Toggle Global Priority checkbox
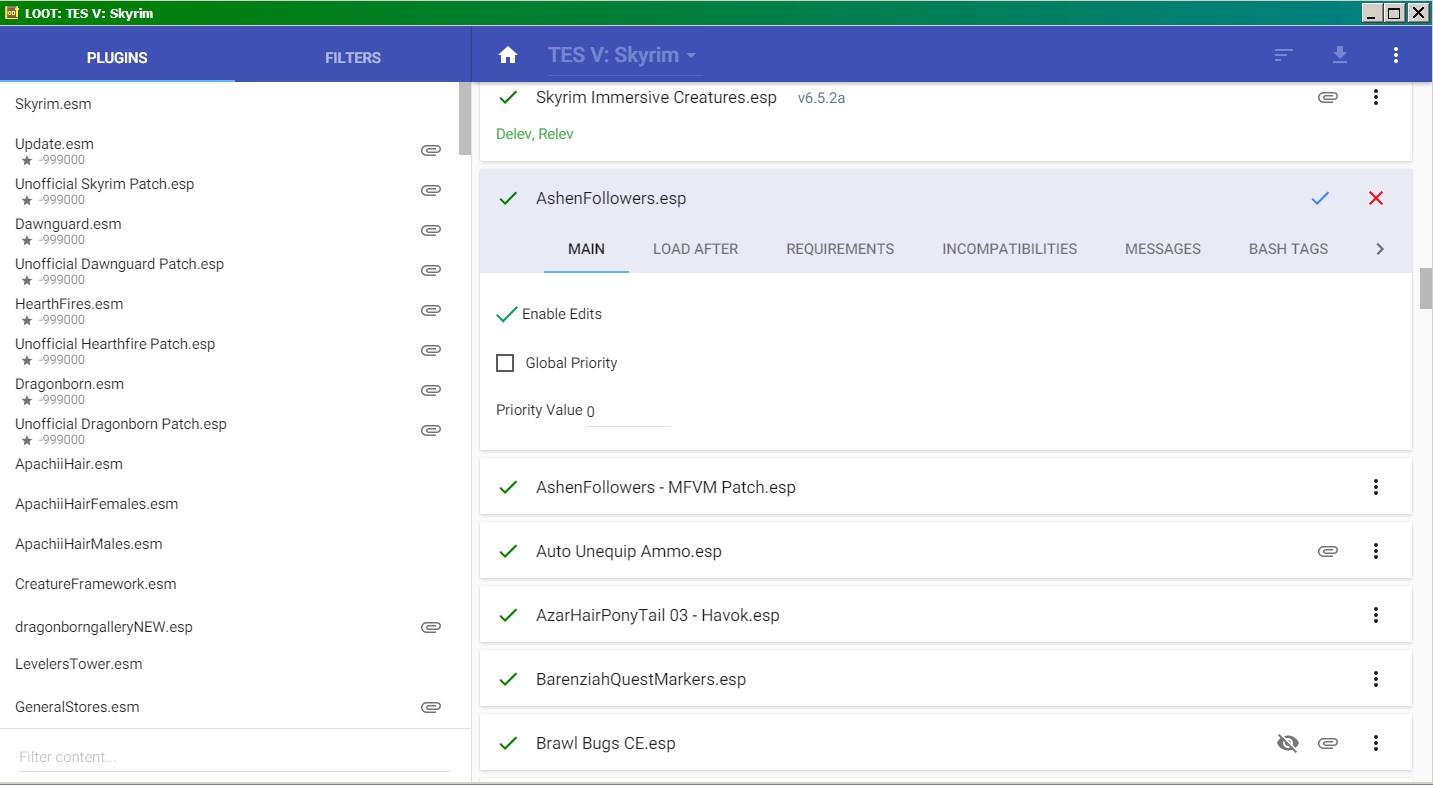 point(505,363)
